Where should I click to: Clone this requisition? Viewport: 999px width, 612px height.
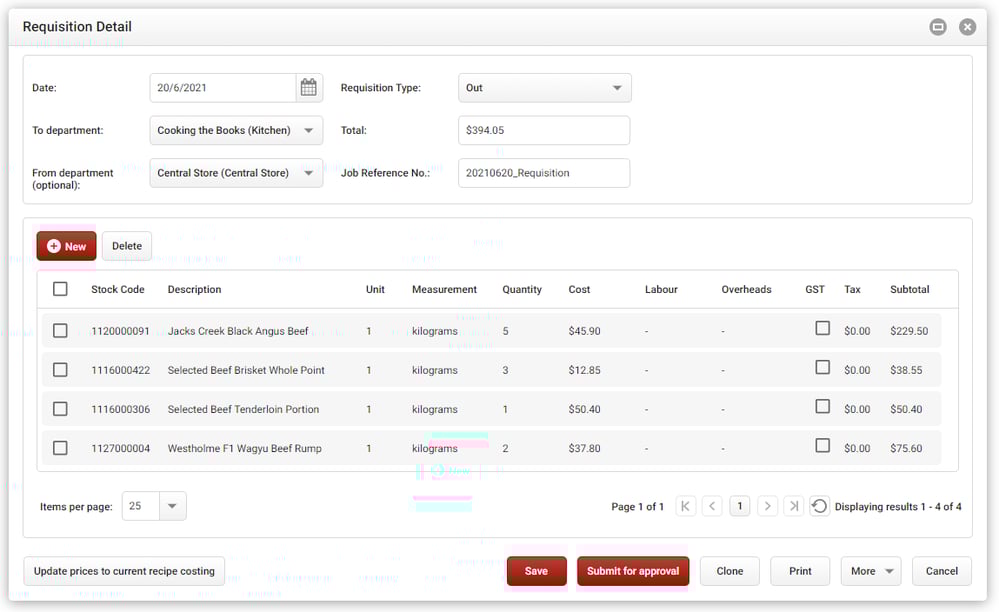[729, 570]
